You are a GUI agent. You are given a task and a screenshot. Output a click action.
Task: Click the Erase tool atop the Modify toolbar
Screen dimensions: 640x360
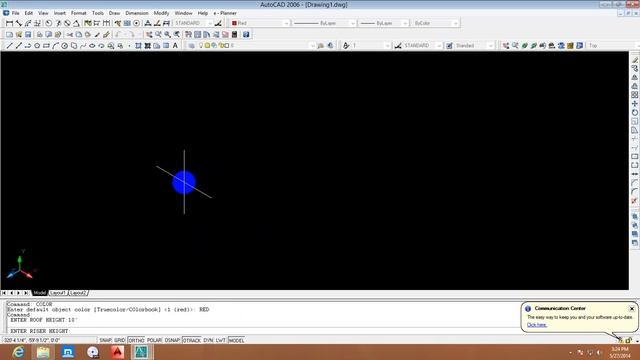pos(635,60)
